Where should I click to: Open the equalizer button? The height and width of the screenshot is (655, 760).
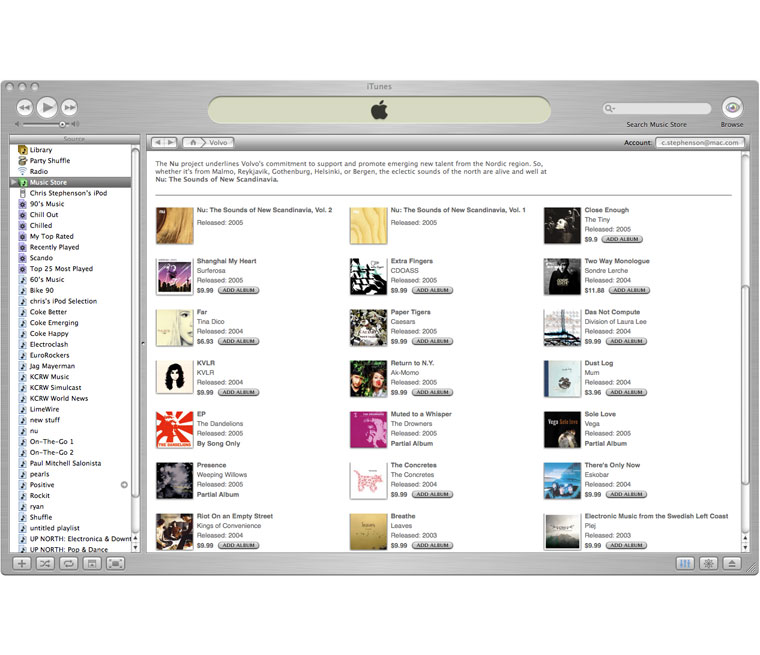(685, 563)
